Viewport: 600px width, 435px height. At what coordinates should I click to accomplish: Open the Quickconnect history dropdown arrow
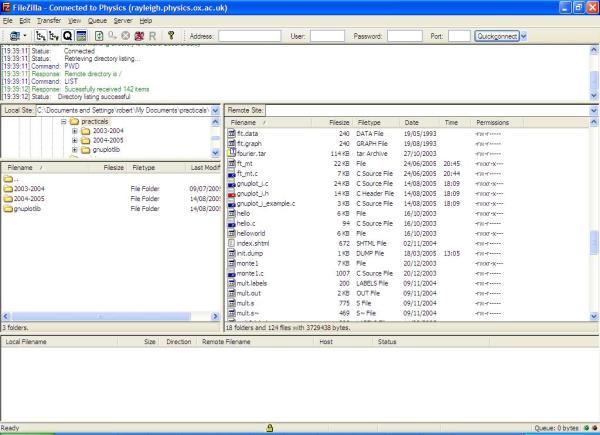[x=523, y=36]
